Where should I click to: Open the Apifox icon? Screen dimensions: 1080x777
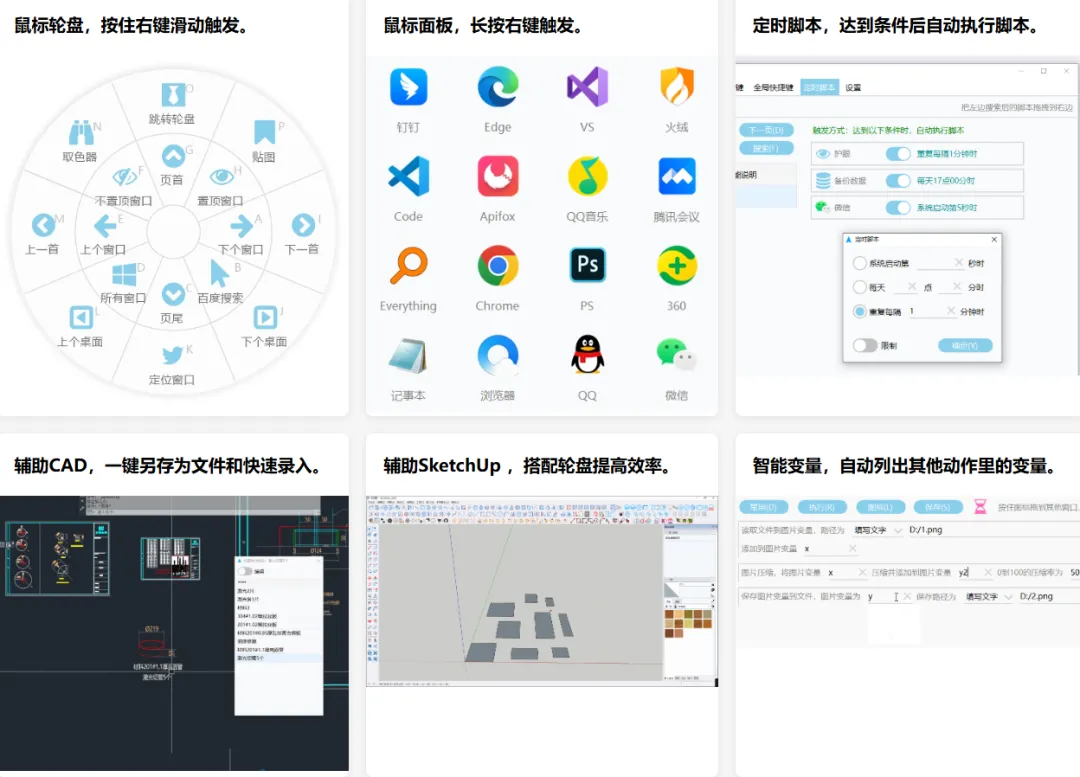tap(498, 176)
